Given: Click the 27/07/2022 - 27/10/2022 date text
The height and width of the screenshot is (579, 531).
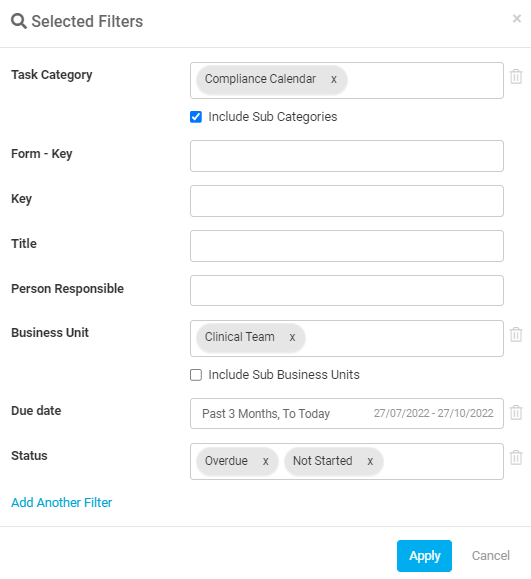Looking at the screenshot, I should tap(434, 413).
